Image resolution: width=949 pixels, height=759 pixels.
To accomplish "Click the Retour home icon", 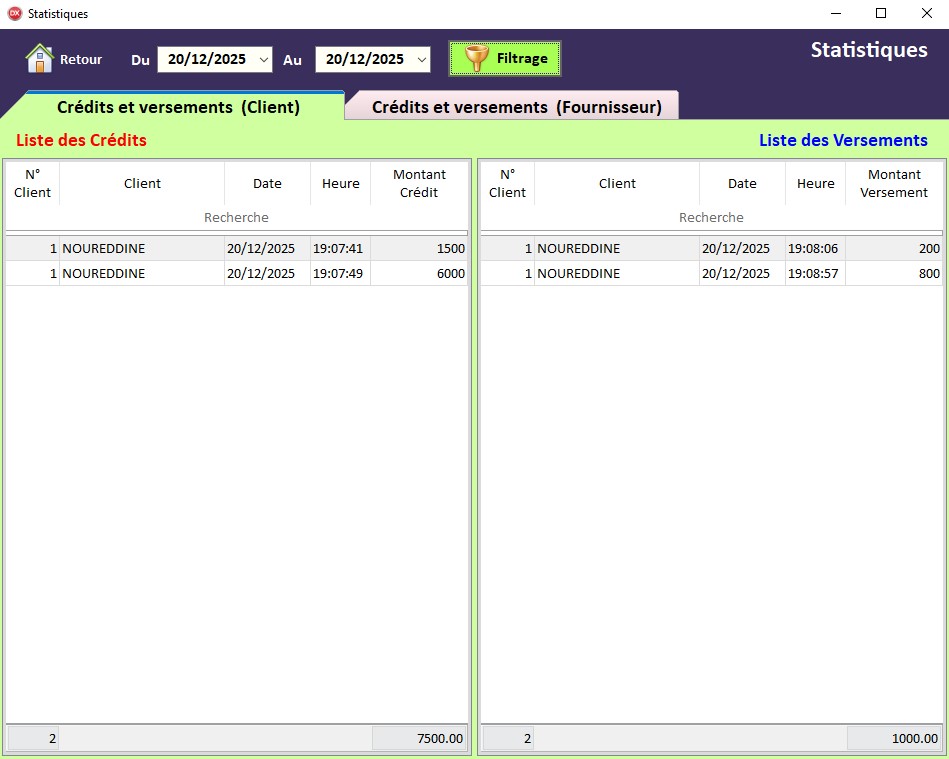I will coord(39,58).
